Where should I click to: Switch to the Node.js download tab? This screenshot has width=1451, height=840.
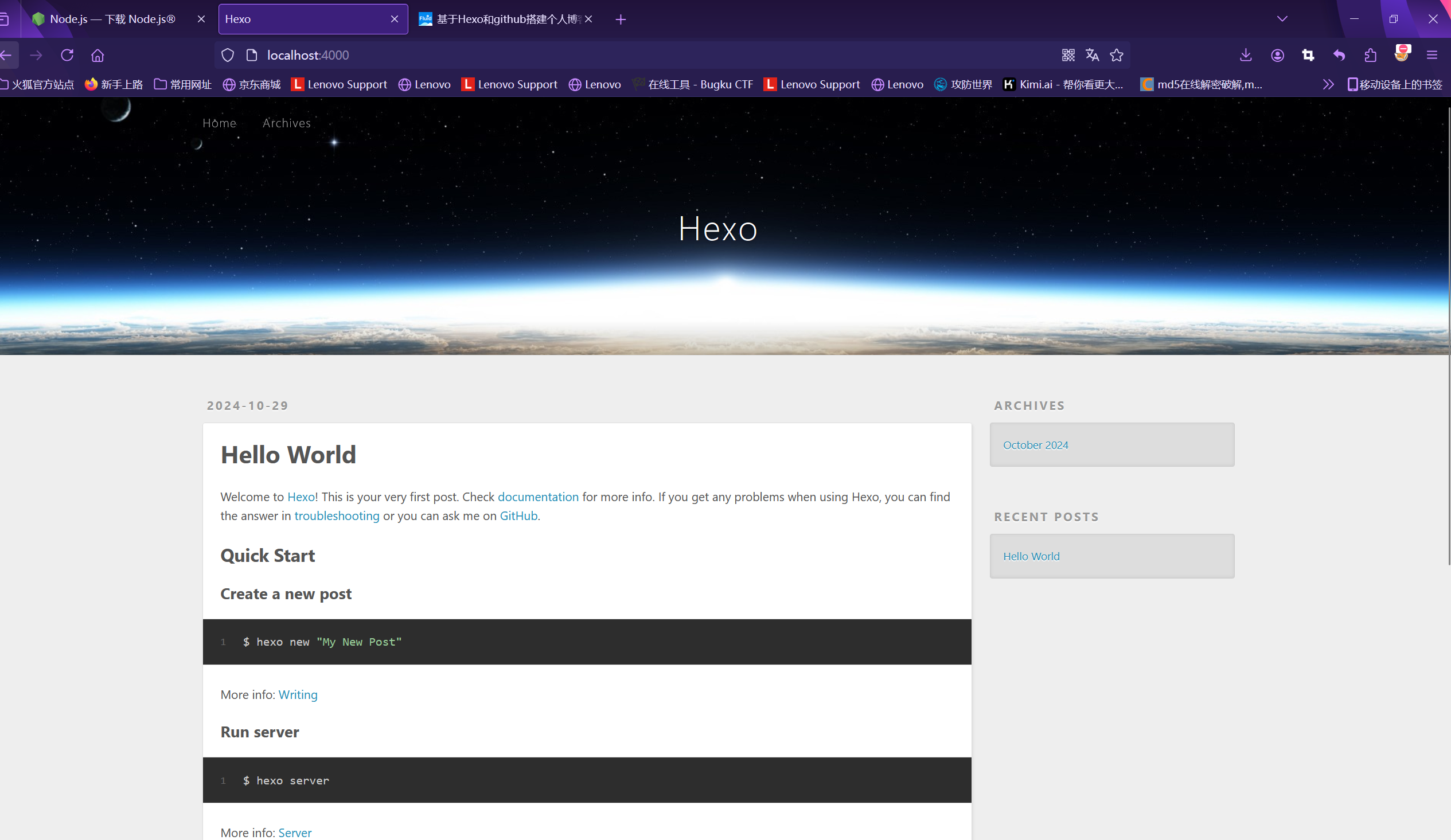112,19
